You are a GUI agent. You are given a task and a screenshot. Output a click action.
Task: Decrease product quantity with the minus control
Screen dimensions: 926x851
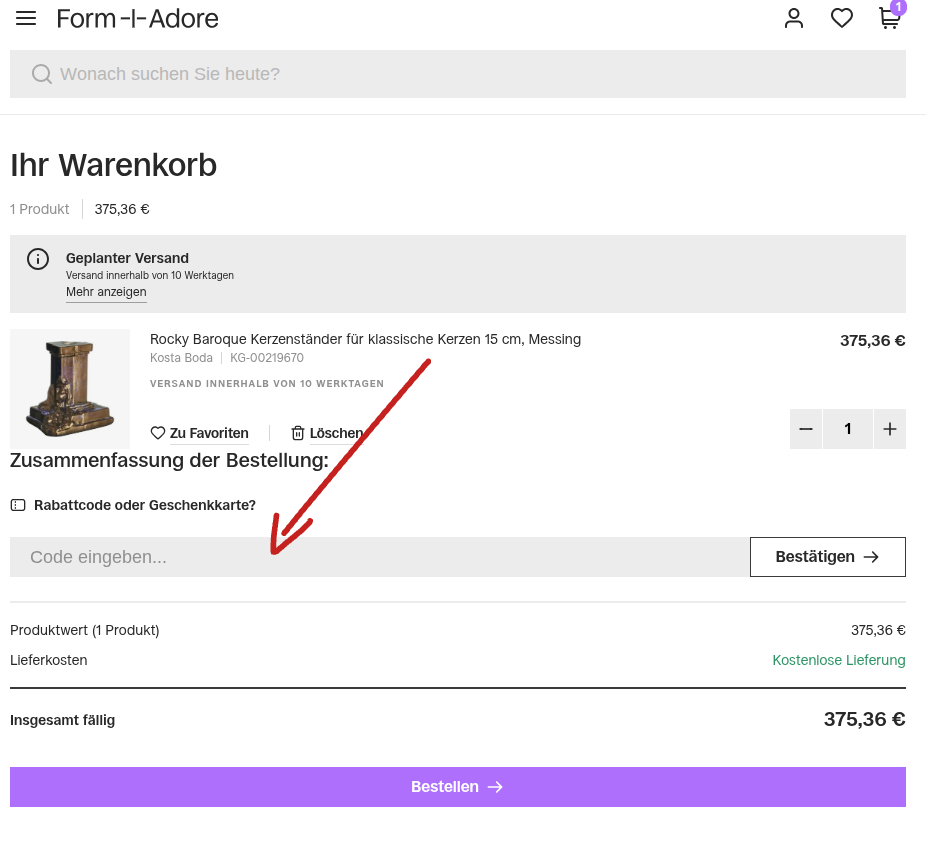pos(806,428)
